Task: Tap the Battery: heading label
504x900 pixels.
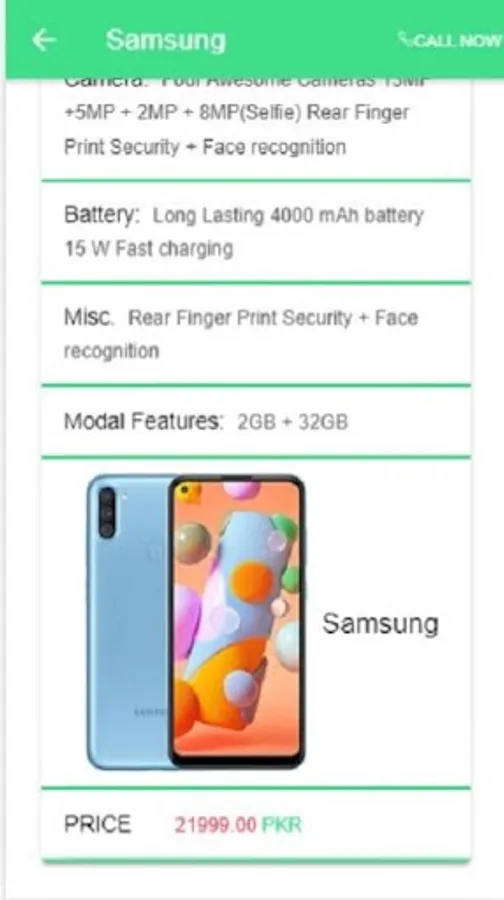Action: (102, 215)
